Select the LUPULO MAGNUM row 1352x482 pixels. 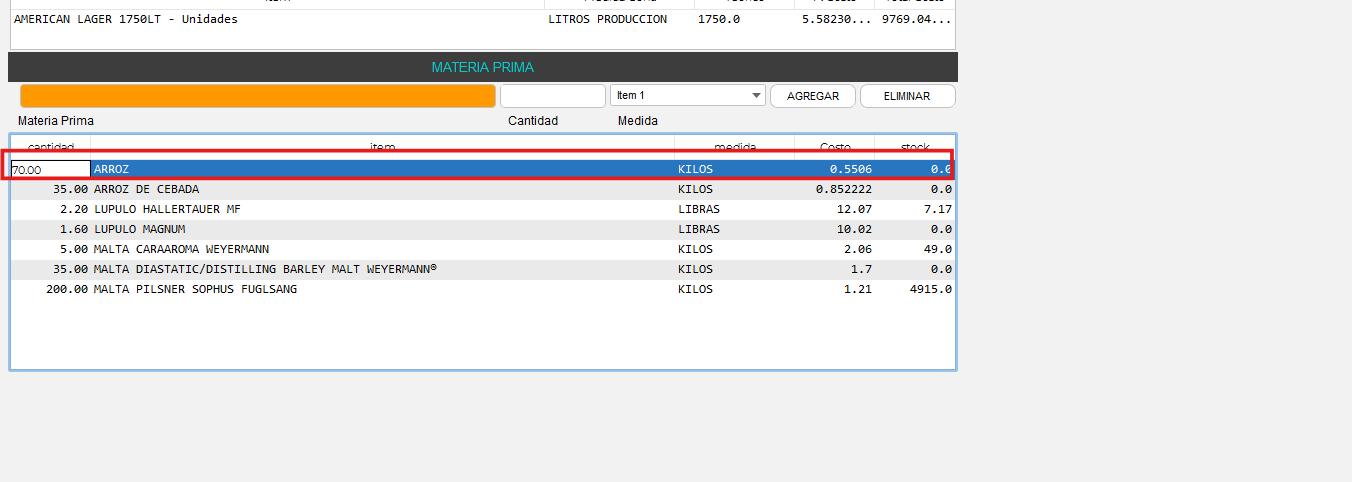(x=139, y=229)
